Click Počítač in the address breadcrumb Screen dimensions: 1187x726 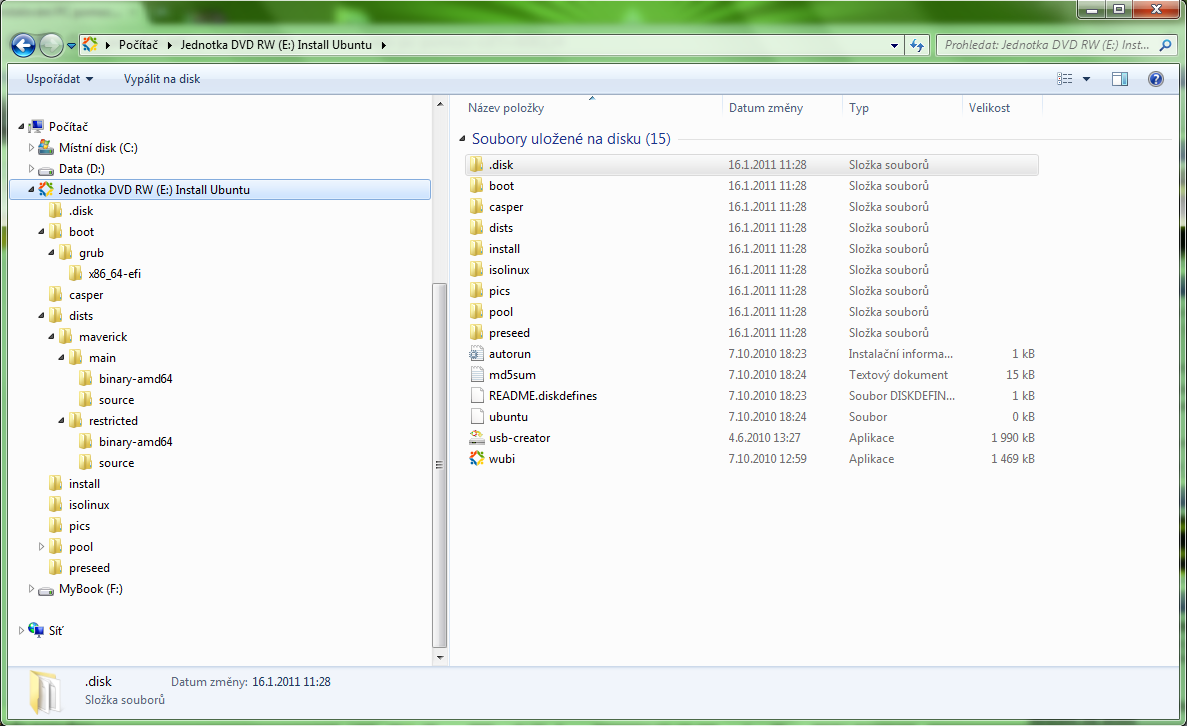pyautogui.click(x=139, y=45)
